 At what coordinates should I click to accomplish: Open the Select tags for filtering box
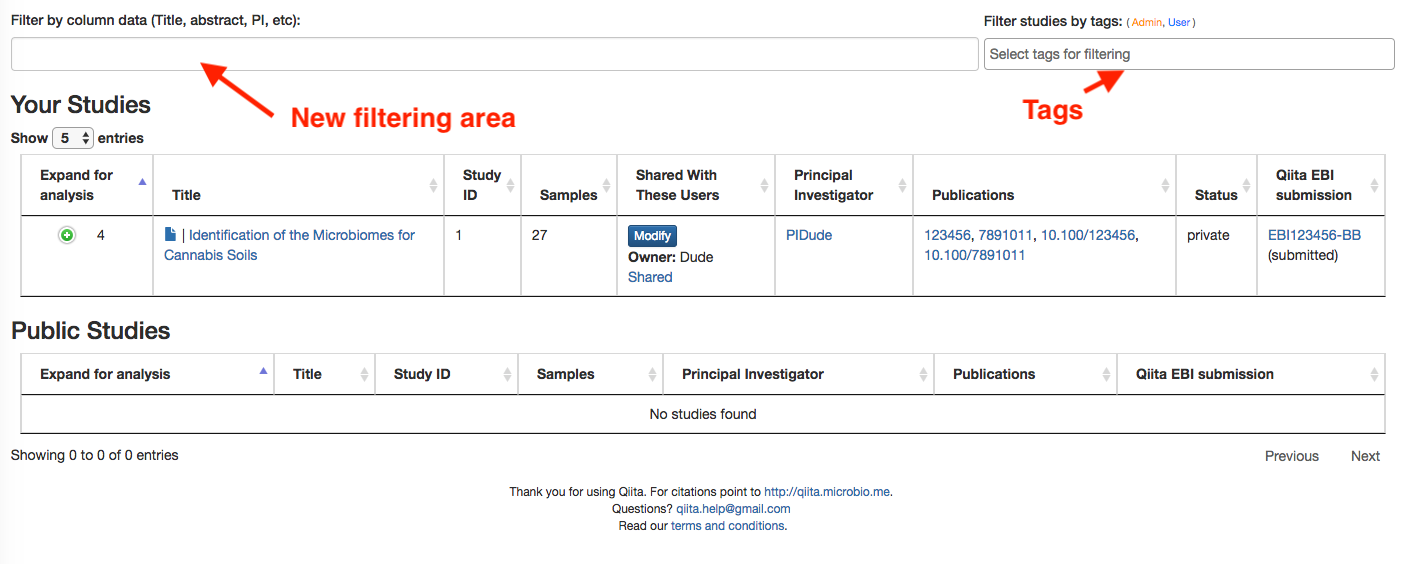1189,54
